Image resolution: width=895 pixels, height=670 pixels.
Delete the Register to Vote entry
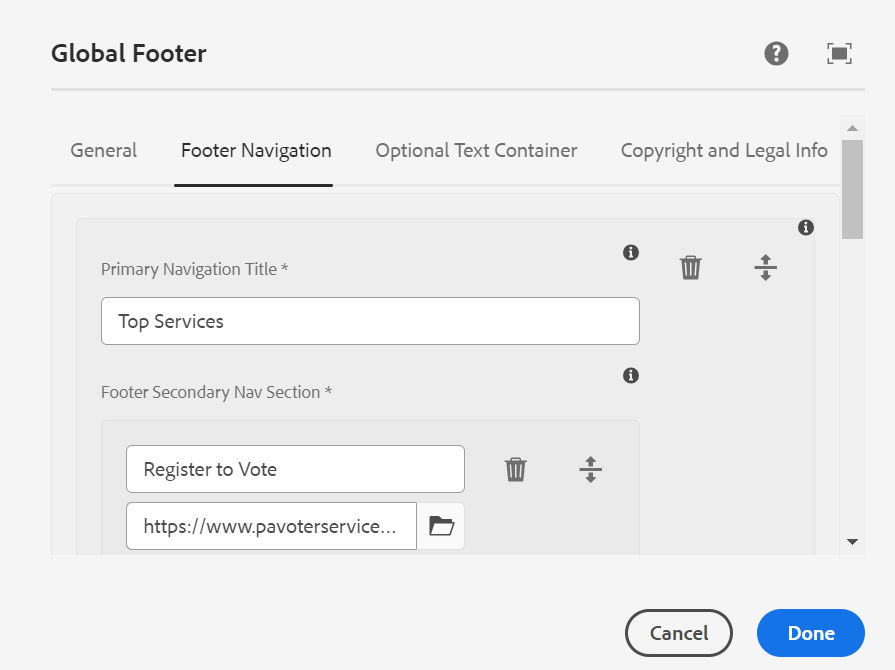pos(515,469)
